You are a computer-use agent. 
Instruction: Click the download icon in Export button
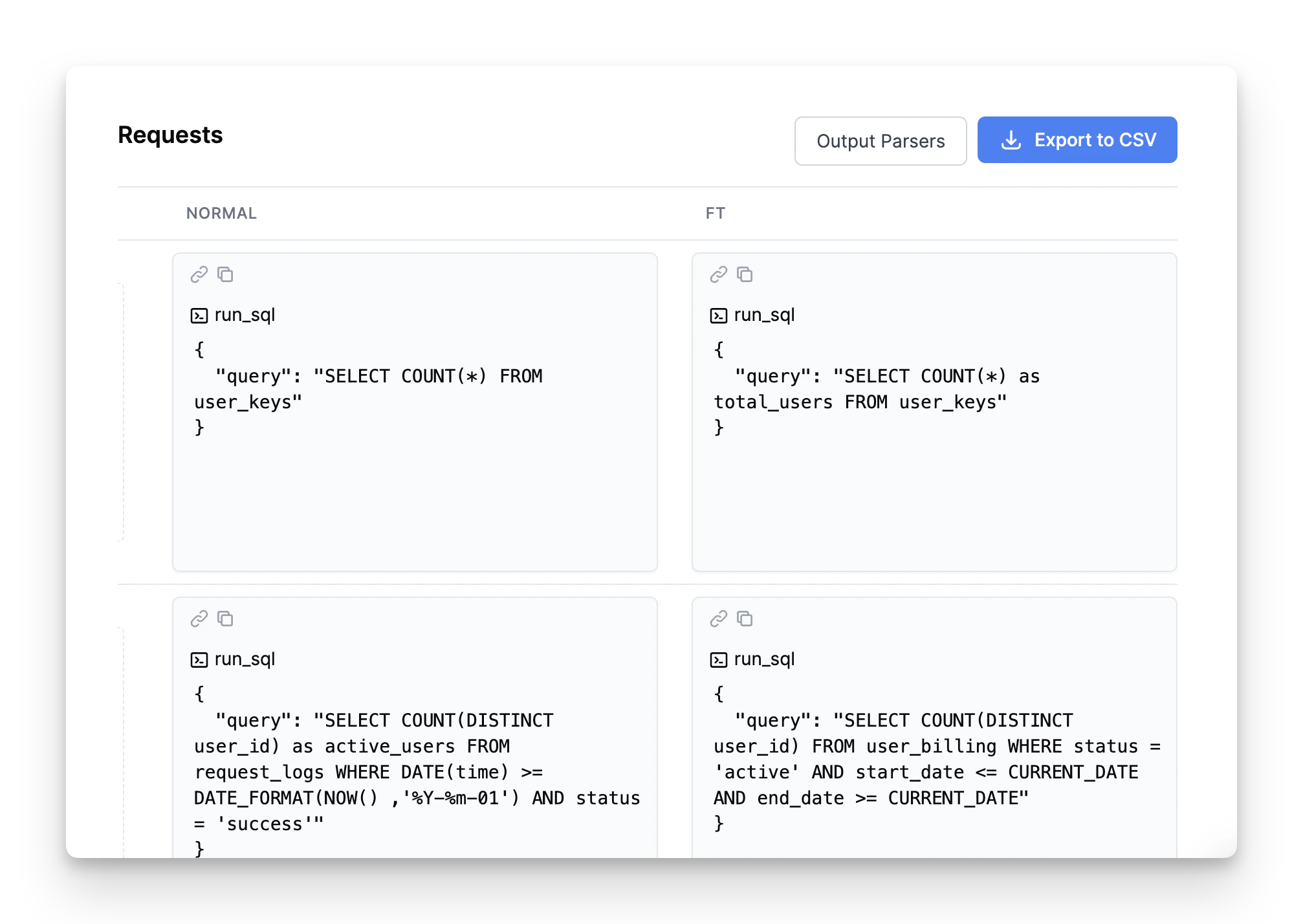click(1011, 139)
